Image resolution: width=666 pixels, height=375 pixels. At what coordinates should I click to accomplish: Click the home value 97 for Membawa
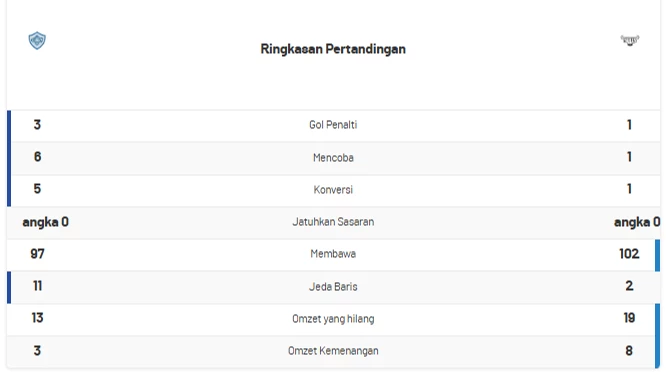click(37, 254)
